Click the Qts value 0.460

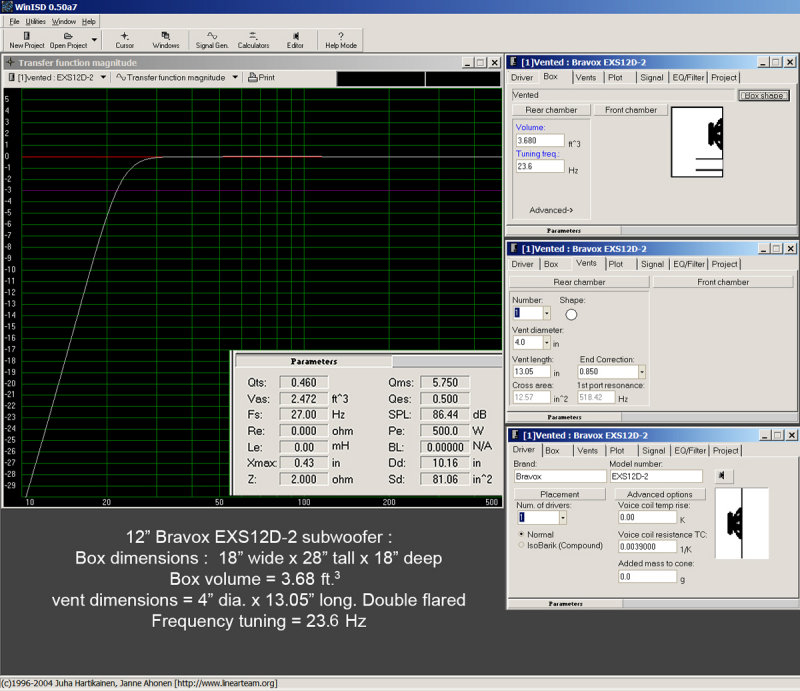[x=304, y=383]
